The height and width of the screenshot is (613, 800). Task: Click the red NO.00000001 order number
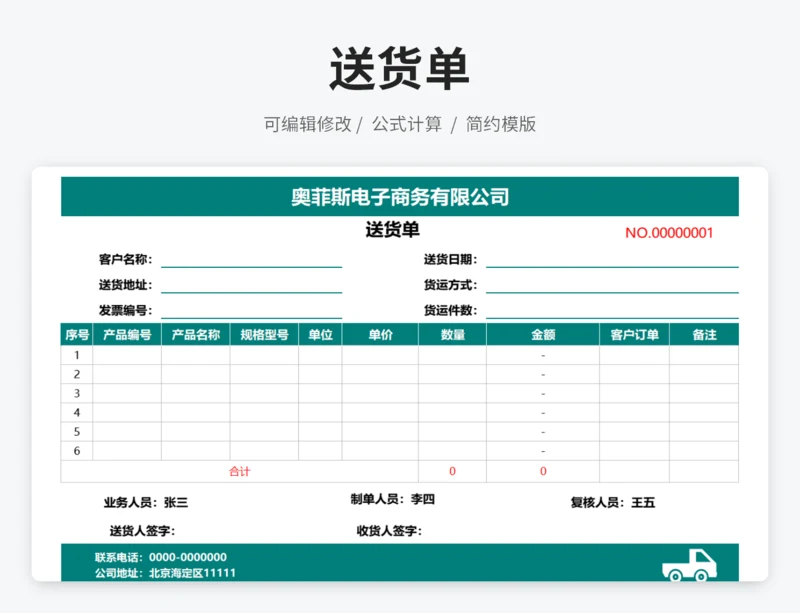click(x=669, y=233)
